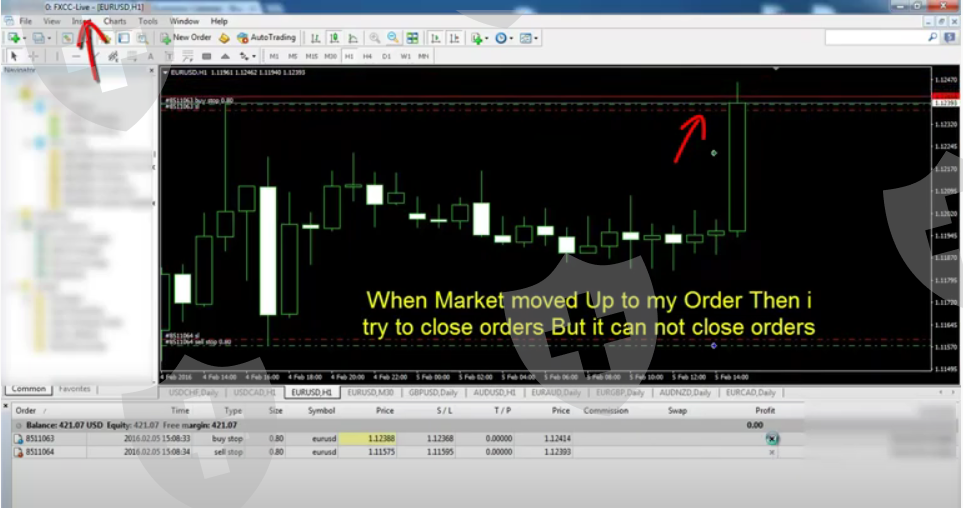Select the triangle shape tool
The width and height of the screenshot is (963, 508).
coord(225,56)
